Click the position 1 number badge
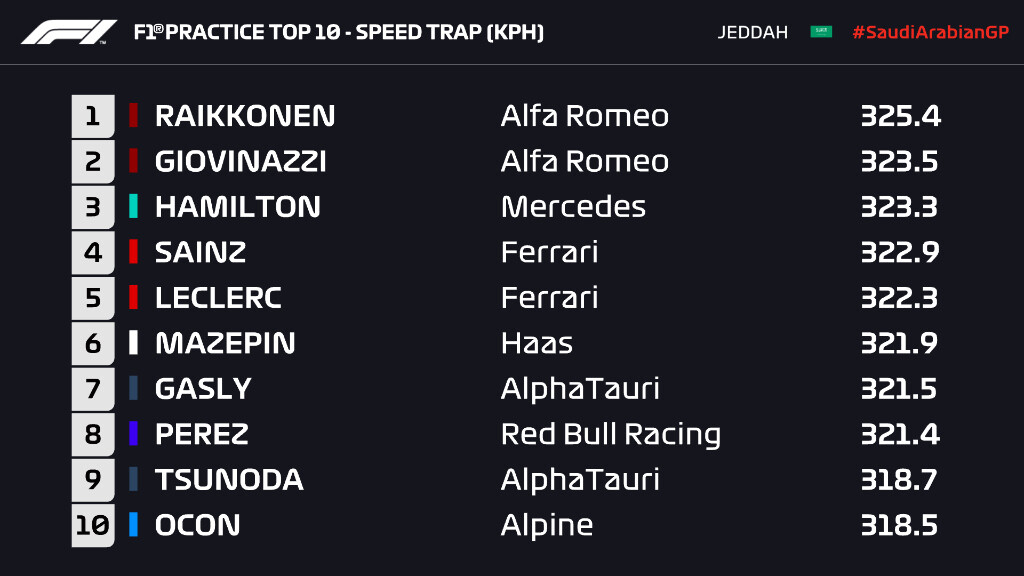Viewport: 1024px width, 576px height. (93, 116)
